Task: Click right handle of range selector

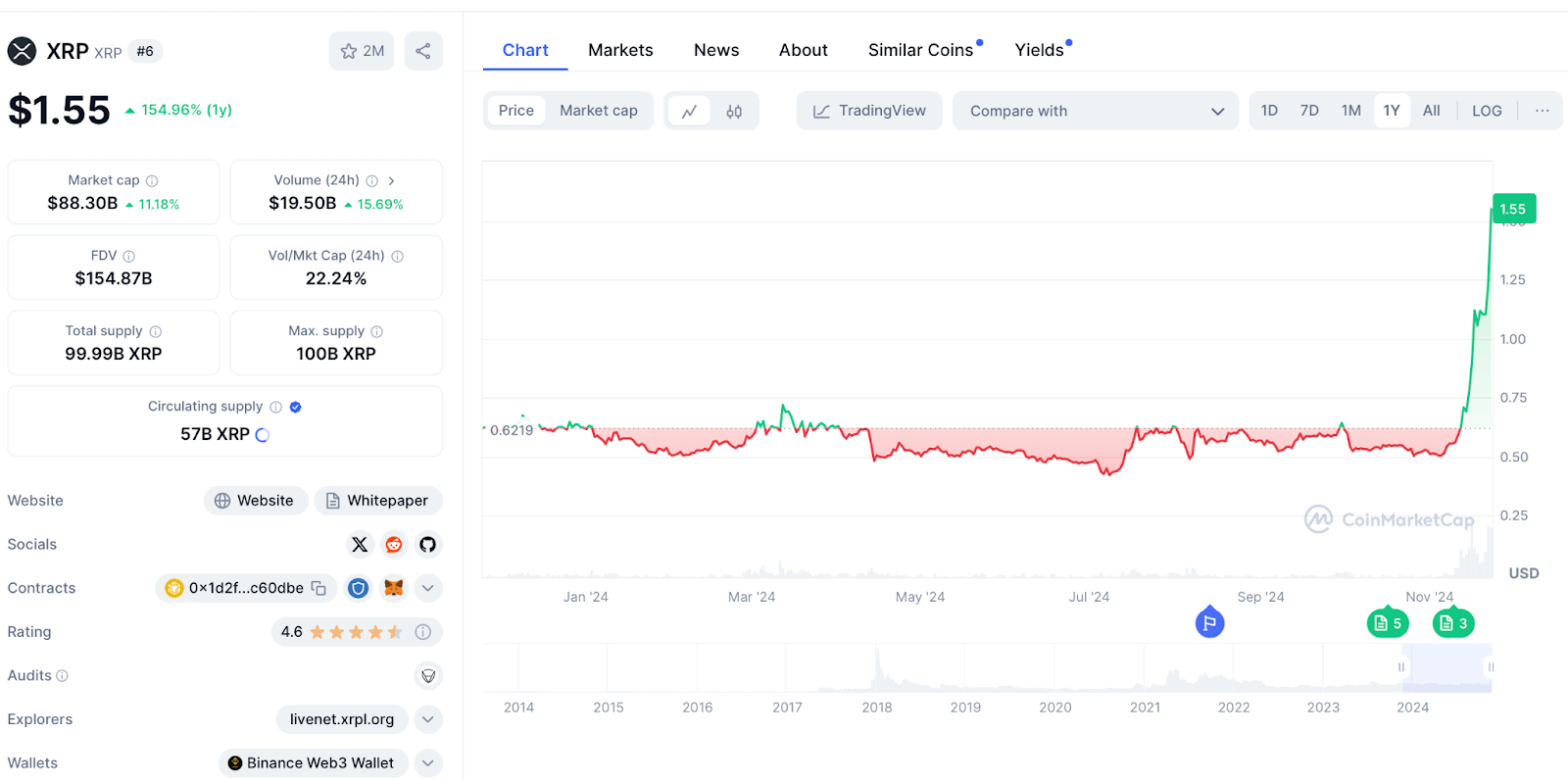Action: (x=1491, y=667)
